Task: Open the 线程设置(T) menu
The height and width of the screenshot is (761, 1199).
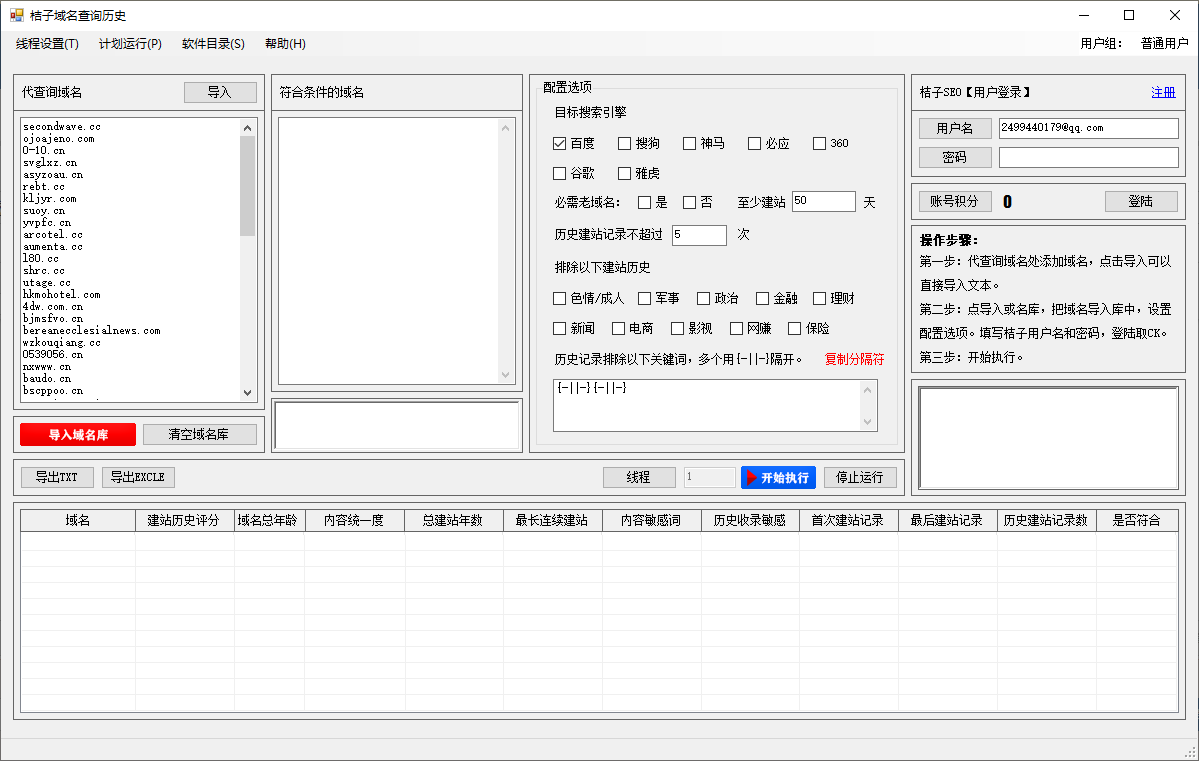Action: click(47, 44)
